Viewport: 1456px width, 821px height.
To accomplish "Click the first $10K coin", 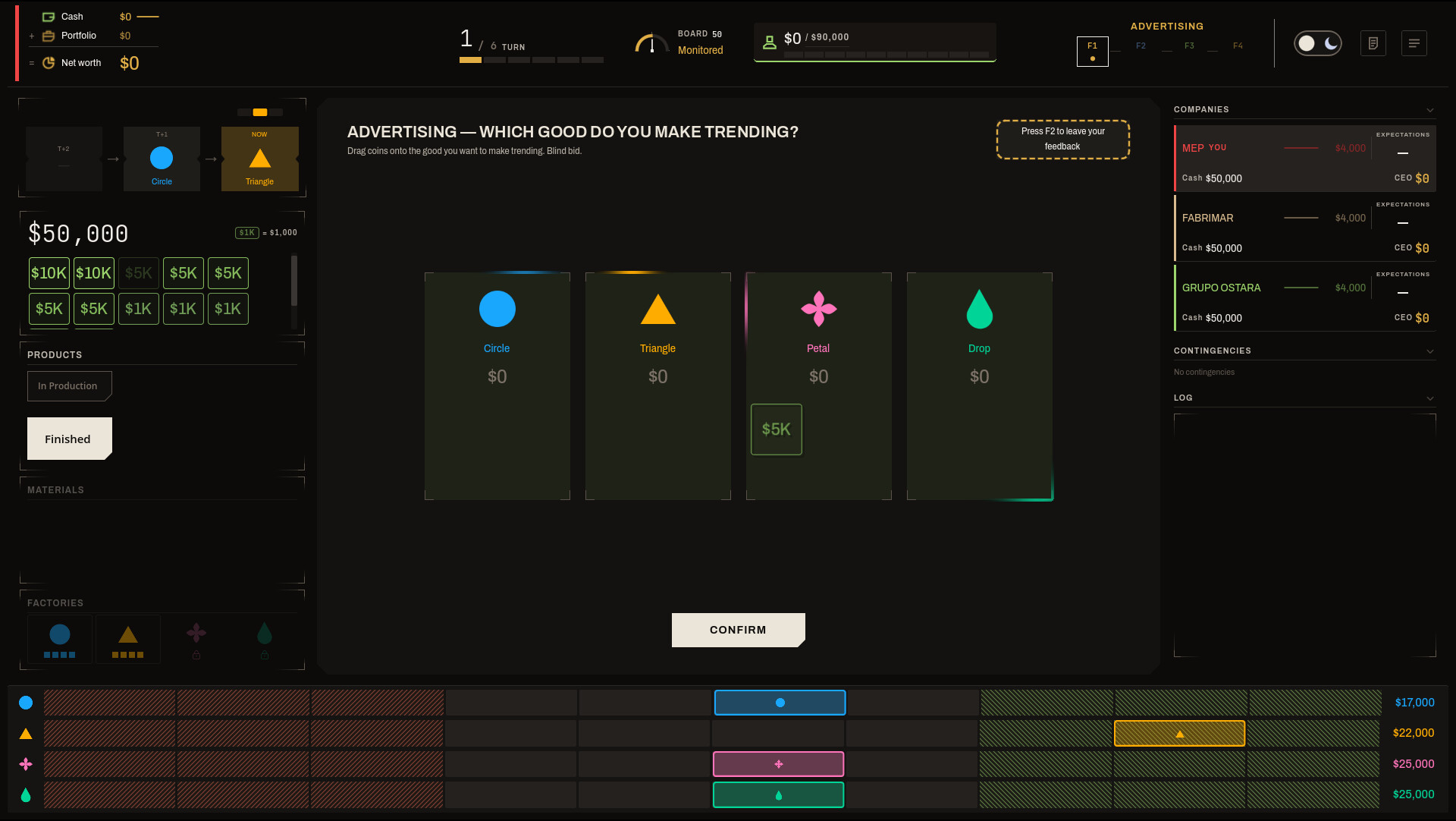I will click(x=49, y=273).
